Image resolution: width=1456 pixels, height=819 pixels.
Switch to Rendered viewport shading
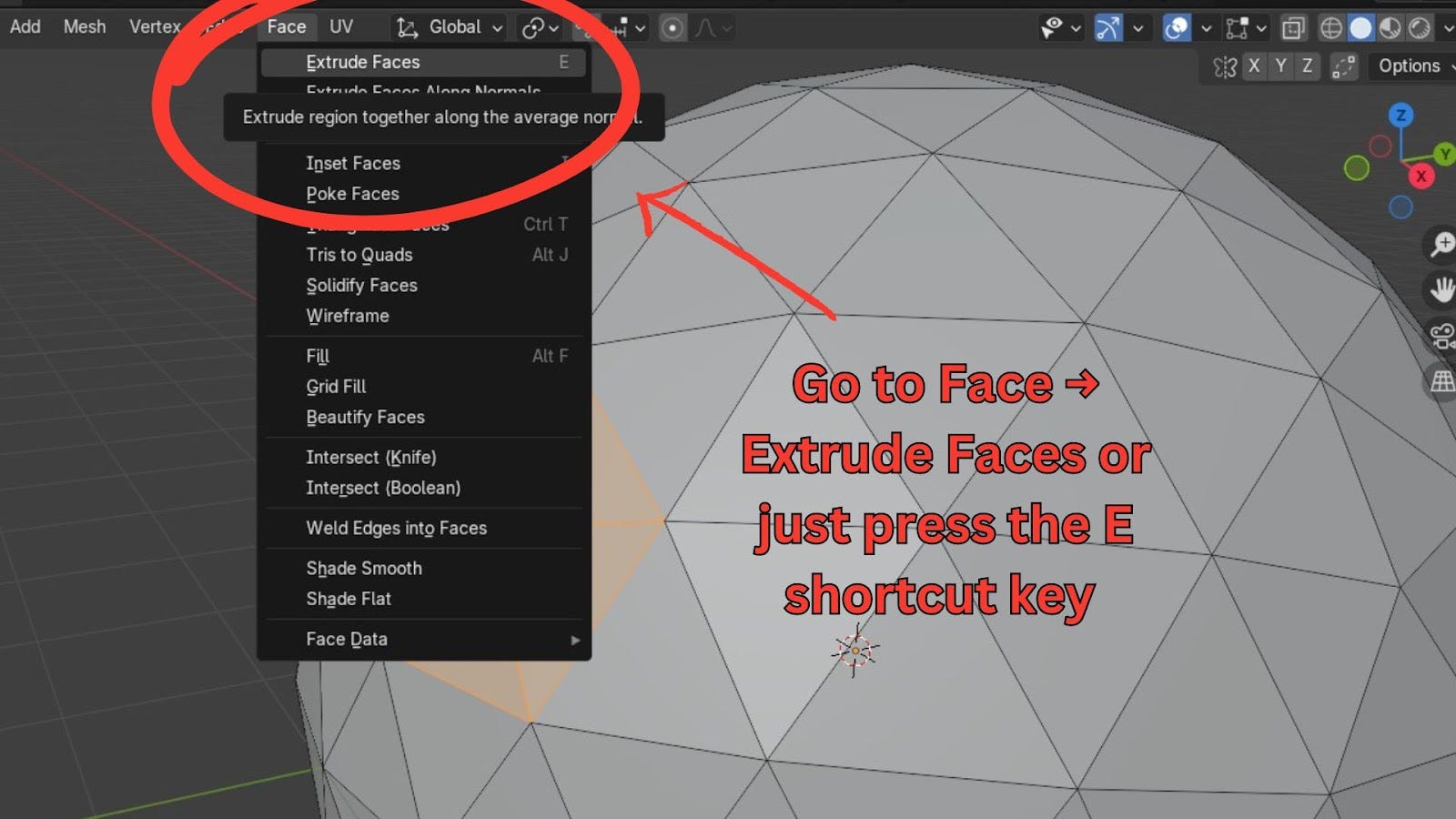pos(1420,28)
